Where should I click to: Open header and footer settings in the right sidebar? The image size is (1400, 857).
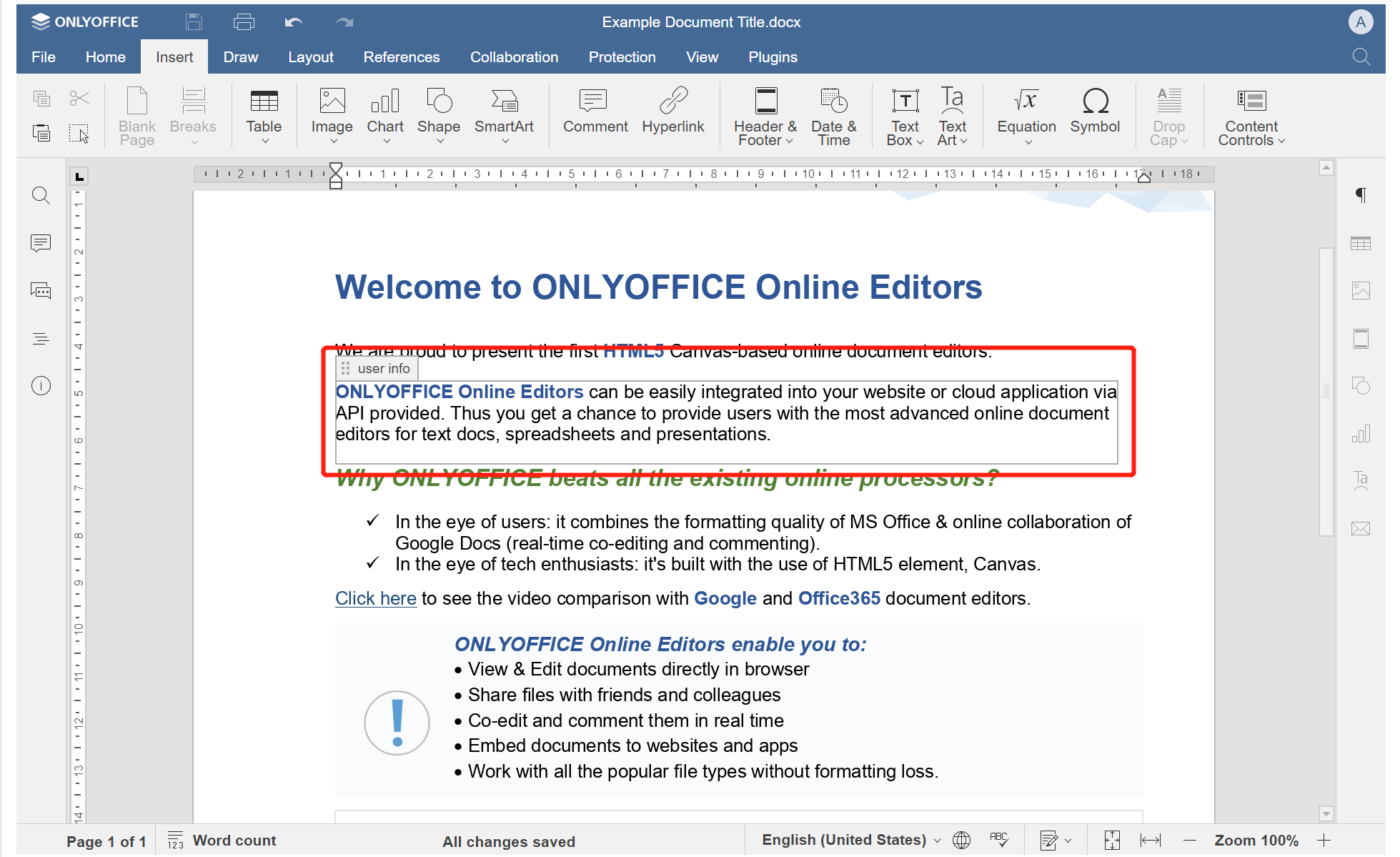pyautogui.click(x=1361, y=338)
